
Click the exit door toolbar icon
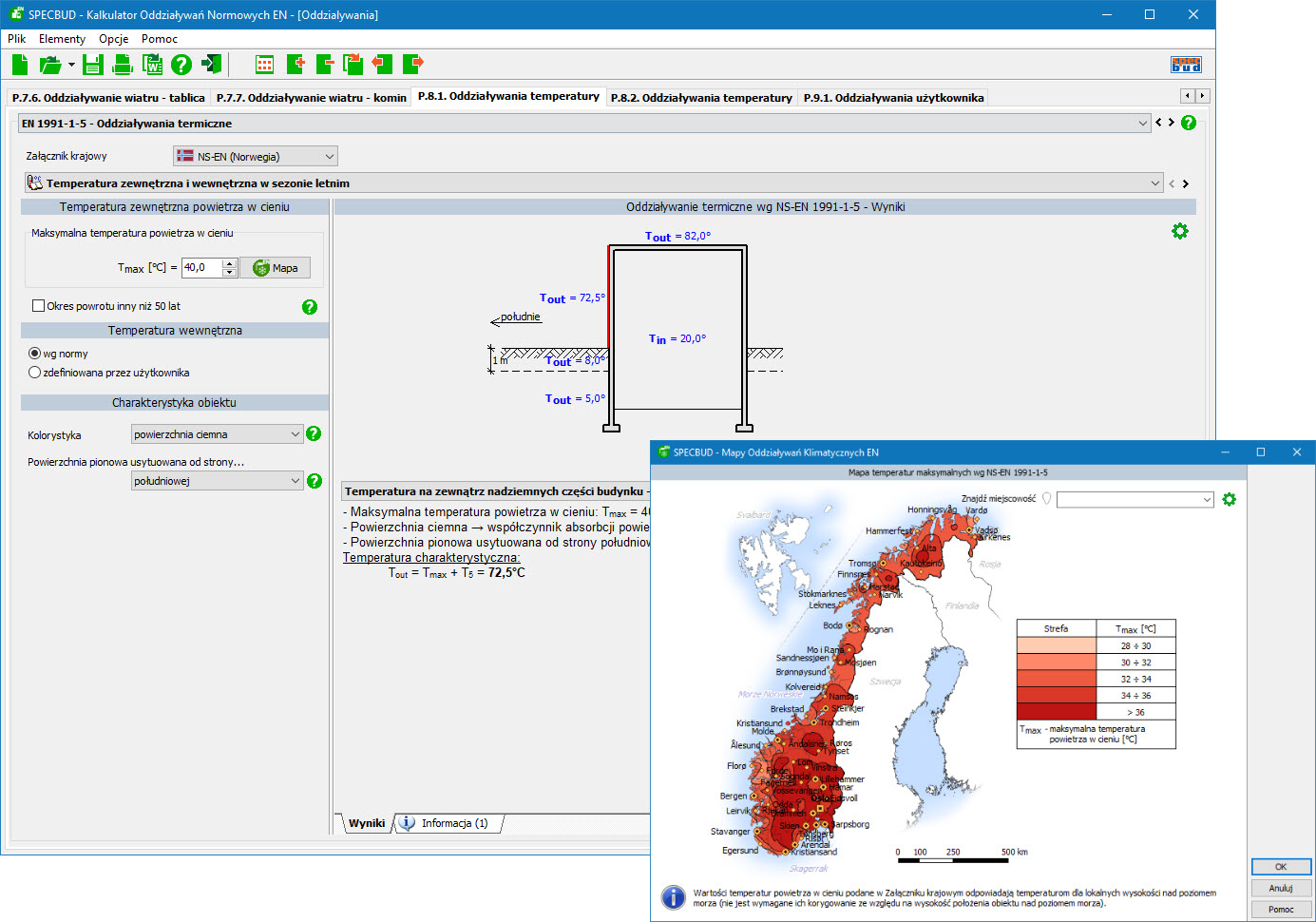coord(212,65)
